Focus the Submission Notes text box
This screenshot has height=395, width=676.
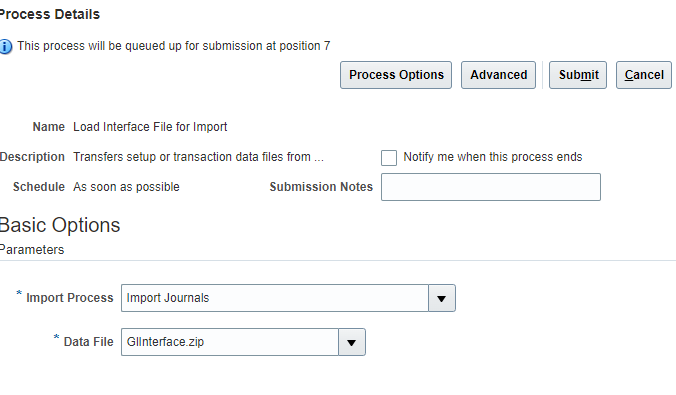tap(491, 187)
